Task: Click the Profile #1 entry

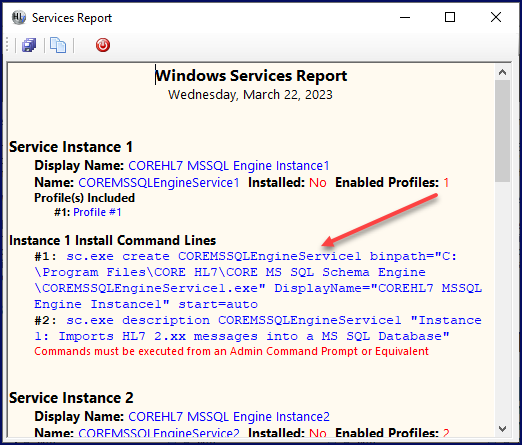Action: 97,212
